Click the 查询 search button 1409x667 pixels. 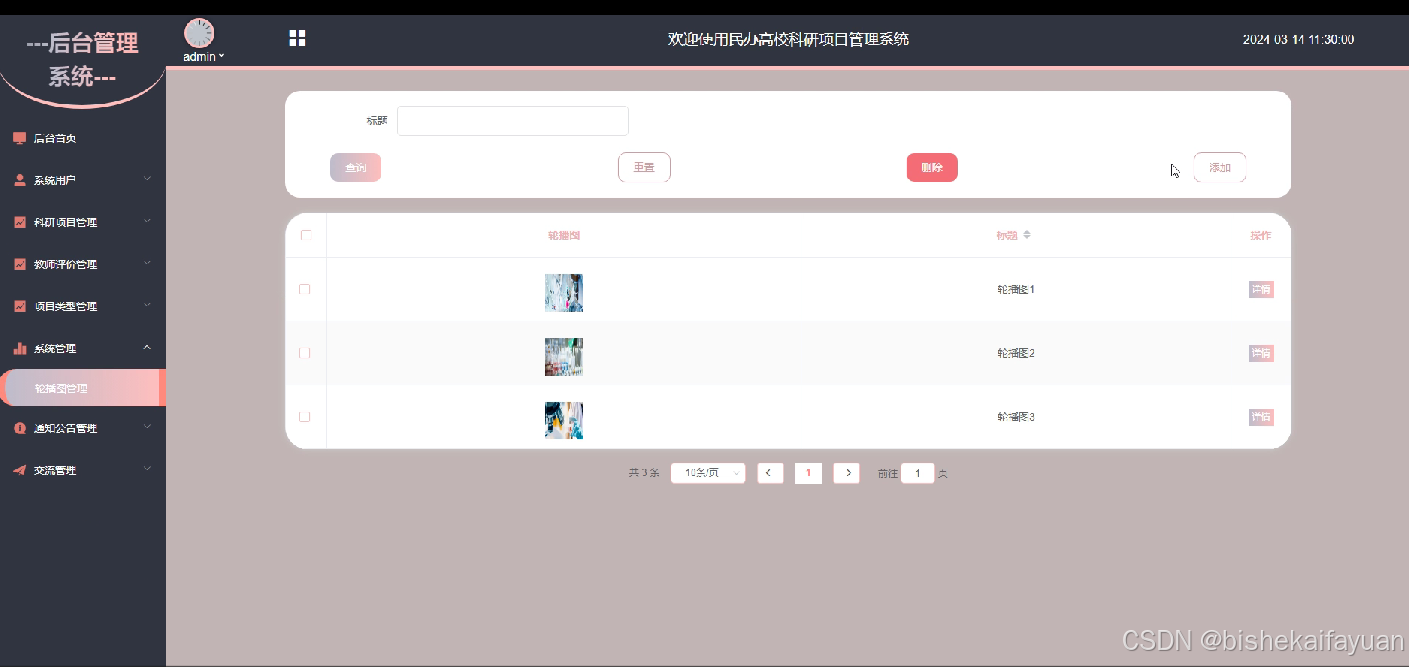[356, 168]
